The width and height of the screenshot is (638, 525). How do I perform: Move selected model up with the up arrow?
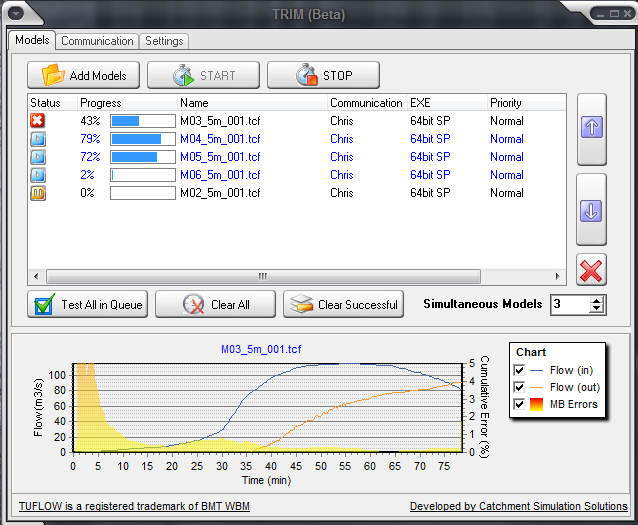591,127
